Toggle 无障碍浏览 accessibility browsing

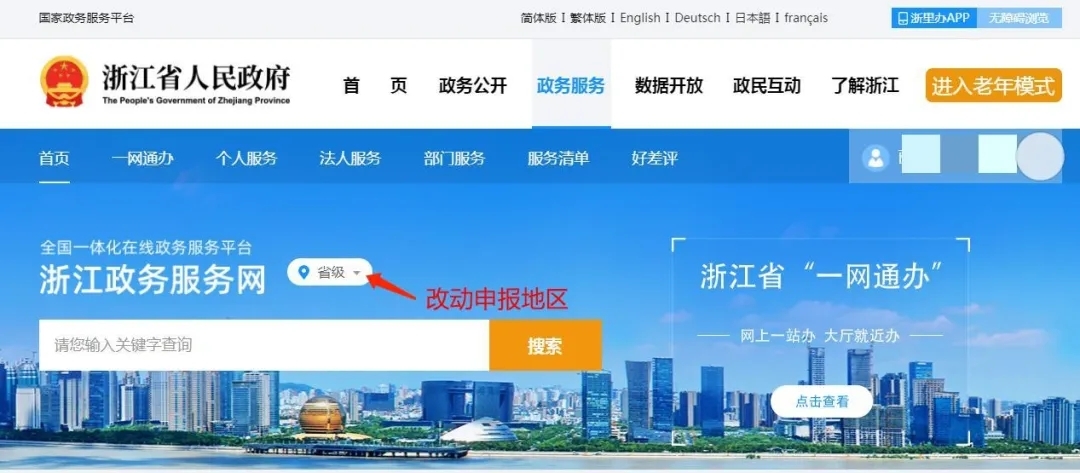tap(1019, 19)
